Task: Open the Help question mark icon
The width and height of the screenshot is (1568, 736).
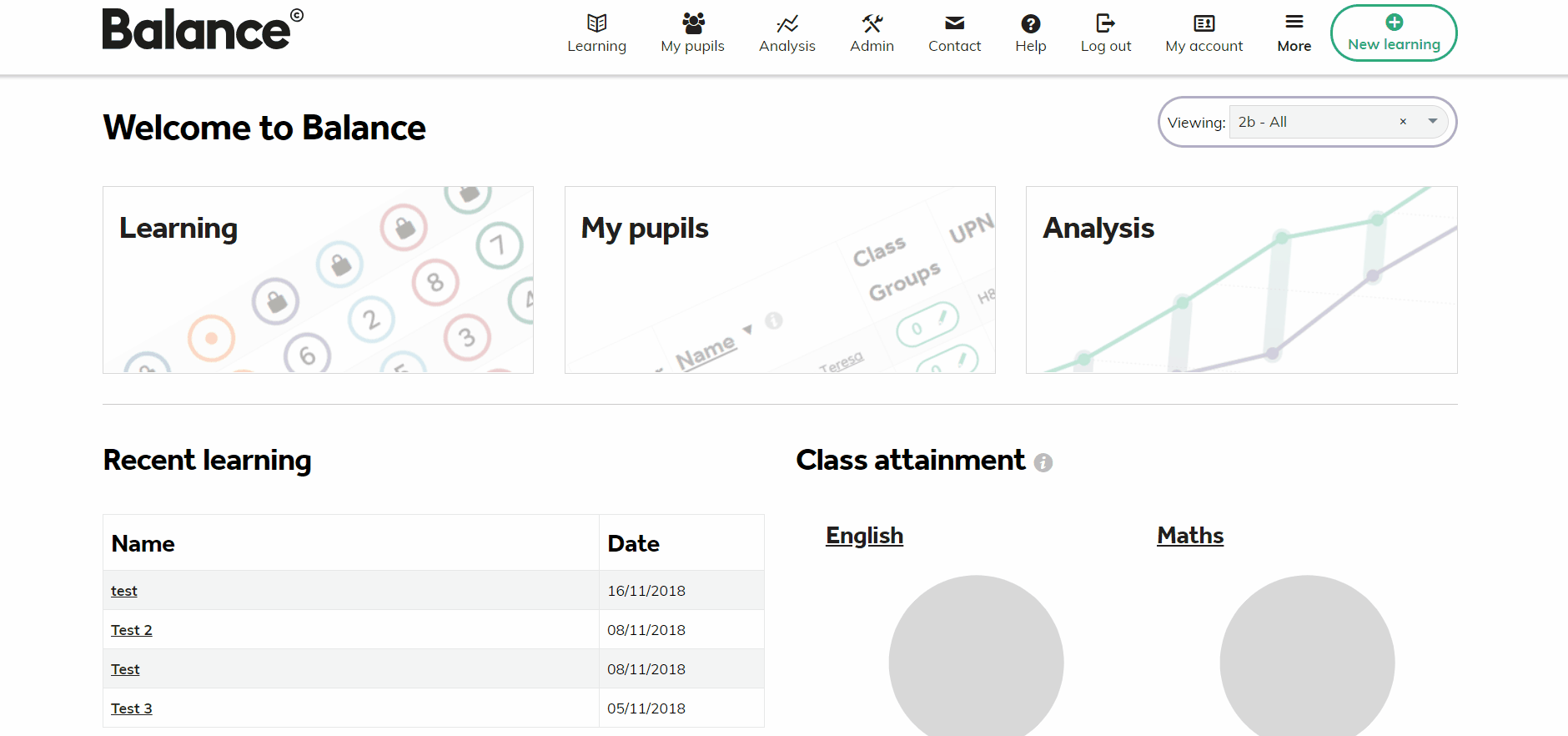Action: pos(1031,23)
